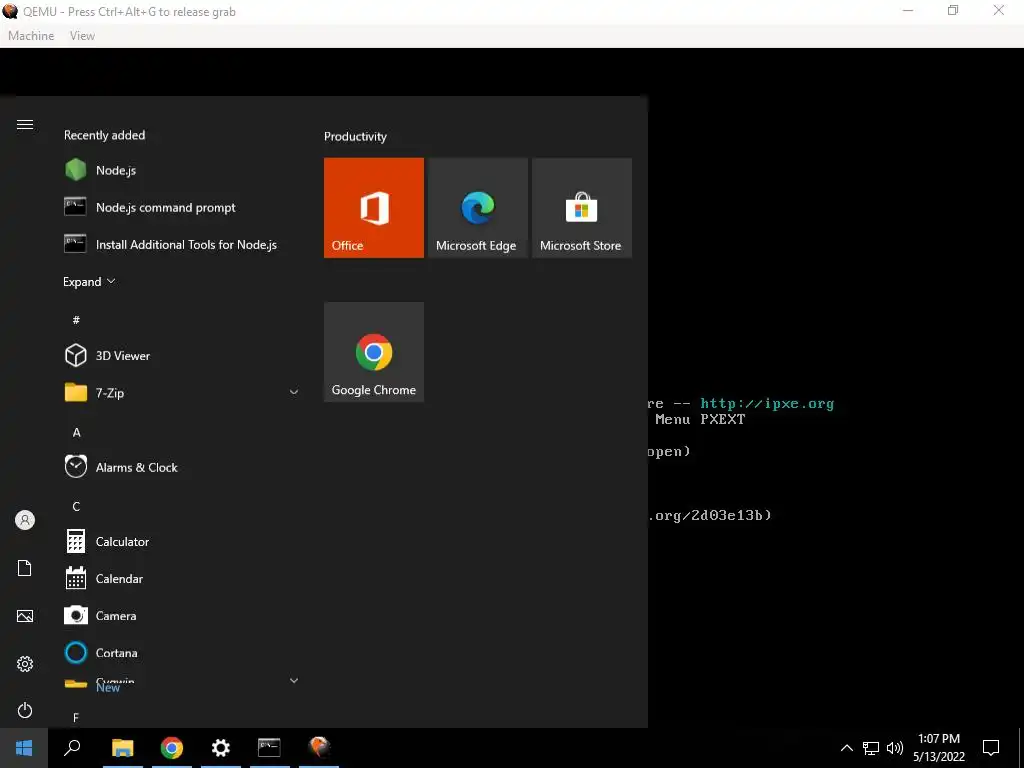This screenshot has height=768, width=1024.
Task: Open 3D Viewer app
Action: [x=182, y=356]
